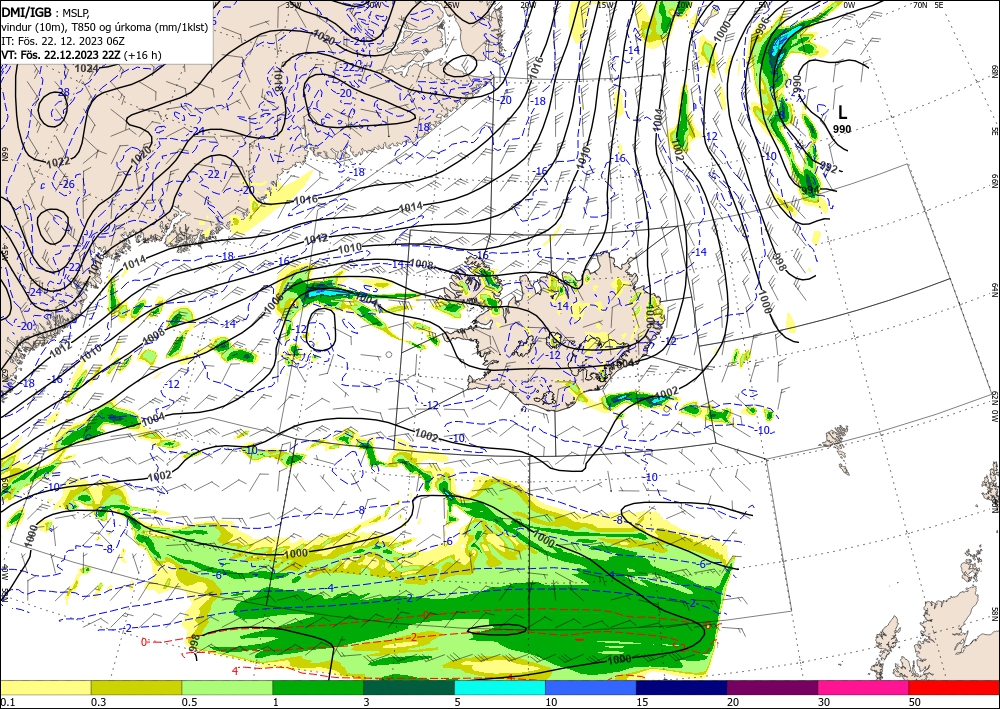1000x709 pixels.
Task: Click the '50' legend scale value
Action: coord(915,702)
